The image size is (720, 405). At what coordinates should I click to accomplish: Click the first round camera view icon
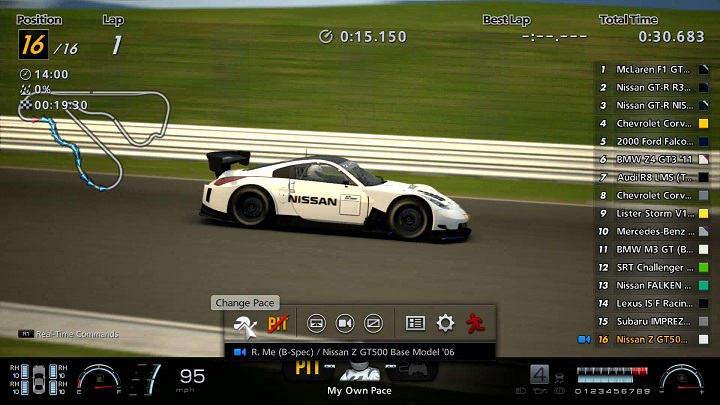point(316,323)
